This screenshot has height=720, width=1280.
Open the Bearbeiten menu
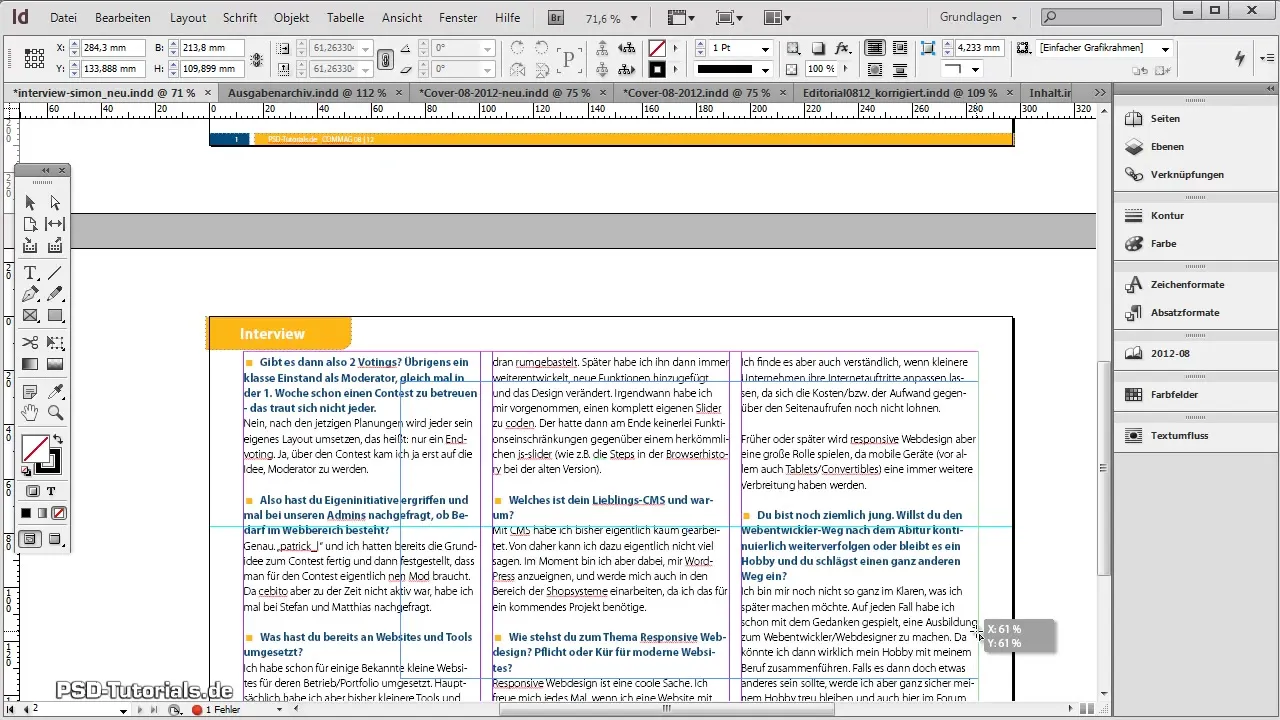tap(123, 18)
